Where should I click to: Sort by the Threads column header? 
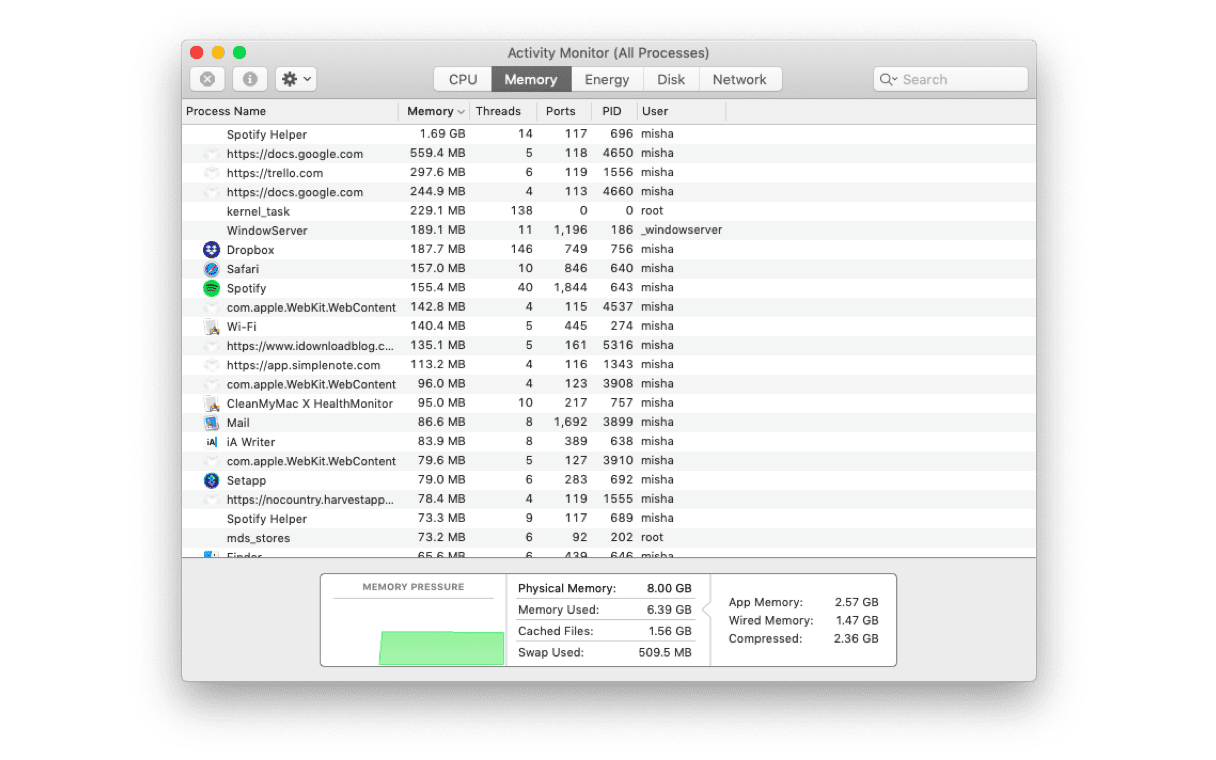pyautogui.click(x=503, y=111)
